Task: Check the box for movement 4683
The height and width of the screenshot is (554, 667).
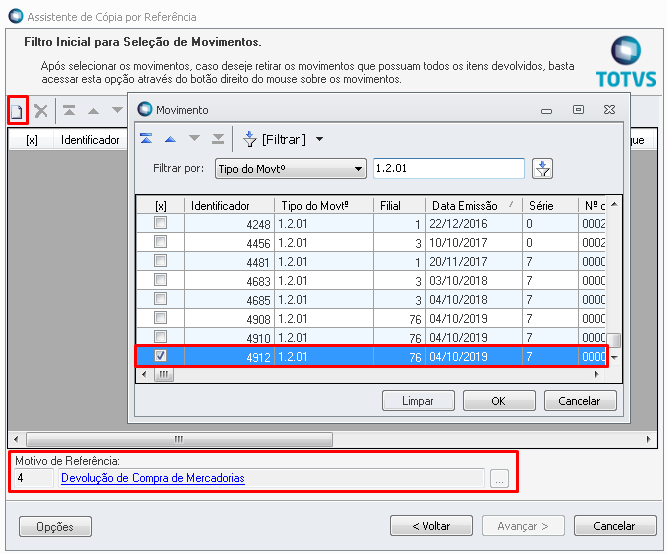Action: click(x=160, y=280)
